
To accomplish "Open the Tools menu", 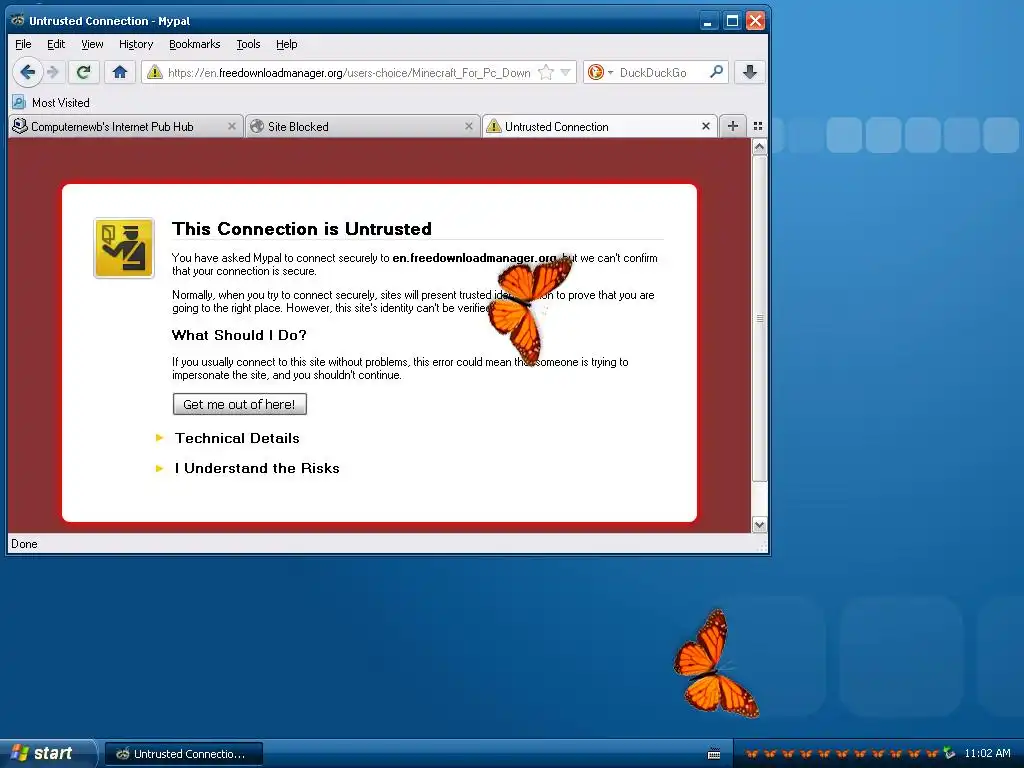I will [248, 44].
